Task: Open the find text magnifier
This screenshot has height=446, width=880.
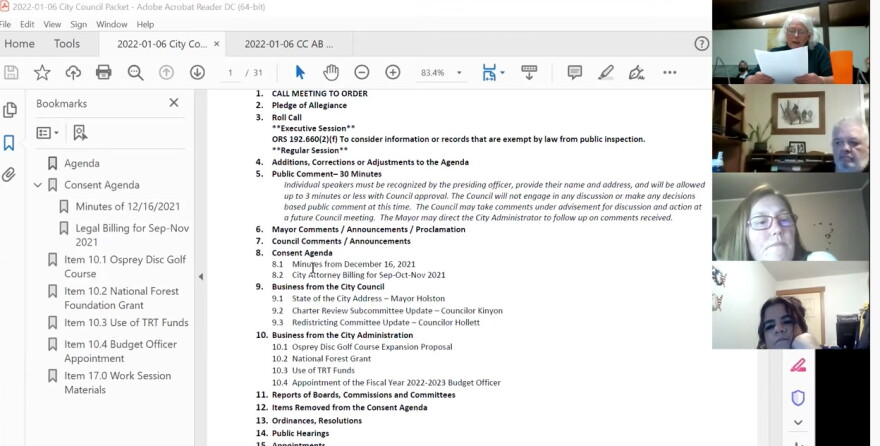Action: pos(135,72)
